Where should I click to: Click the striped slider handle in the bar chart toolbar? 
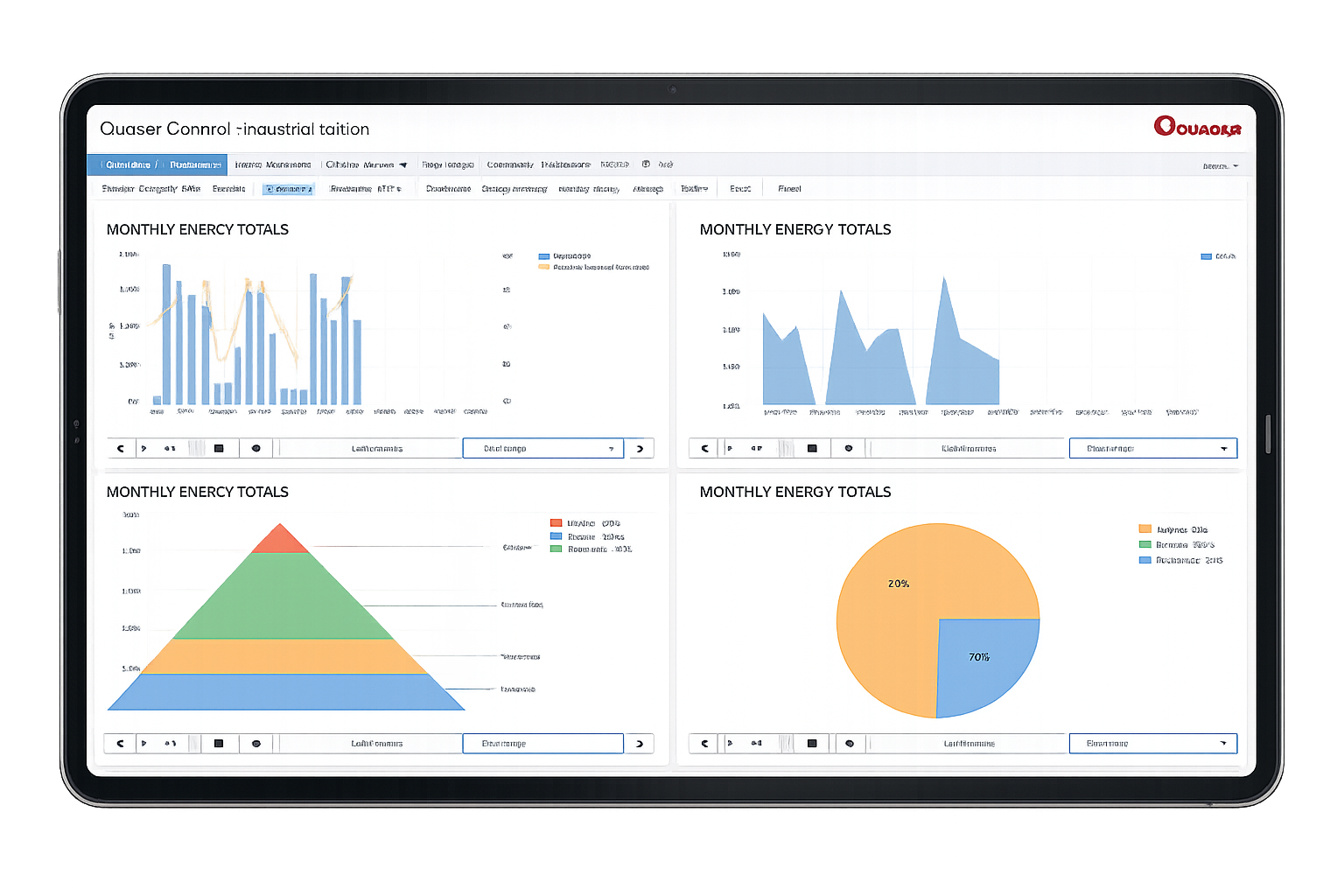click(196, 448)
